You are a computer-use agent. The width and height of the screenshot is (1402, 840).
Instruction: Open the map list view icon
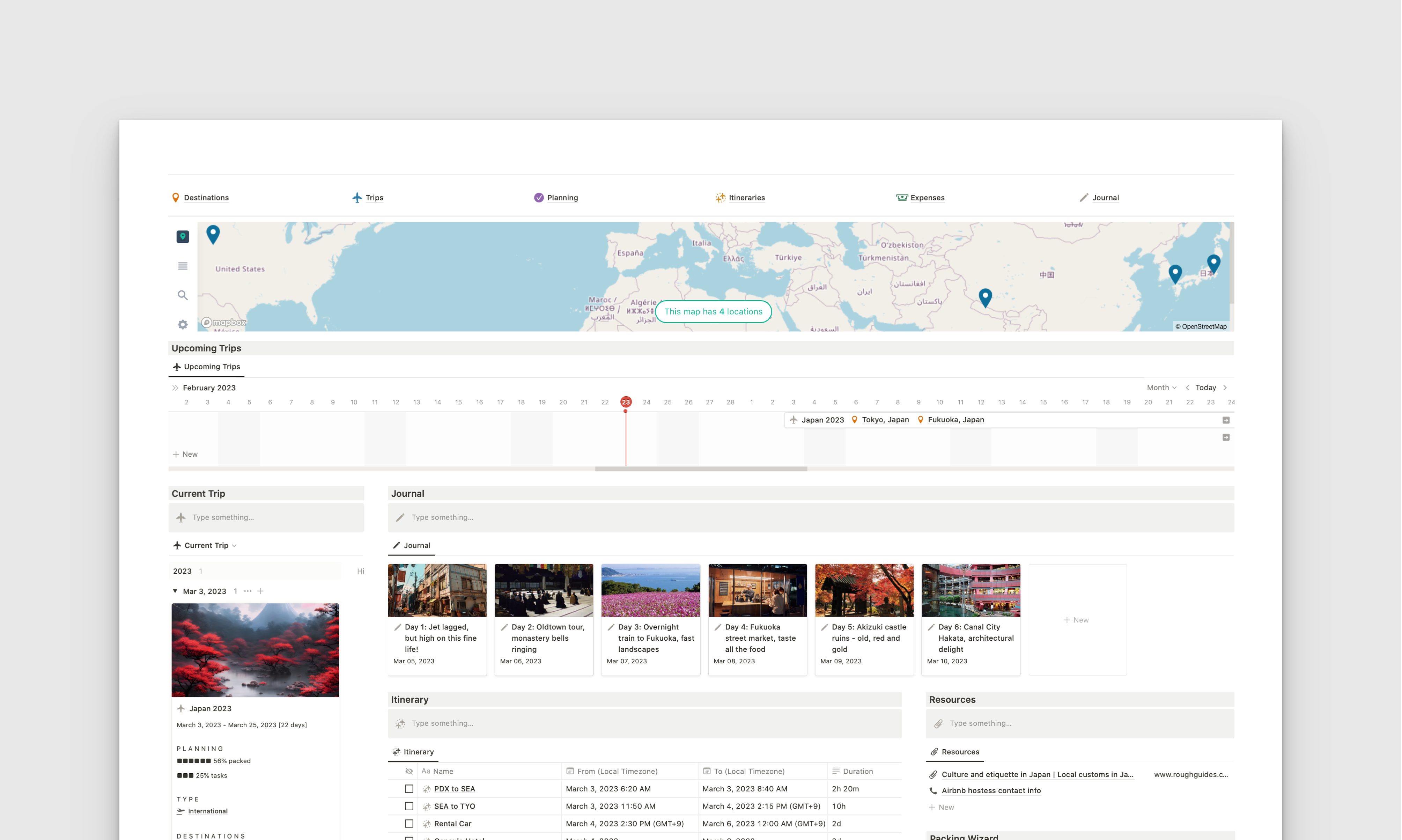click(x=182, y=266)
